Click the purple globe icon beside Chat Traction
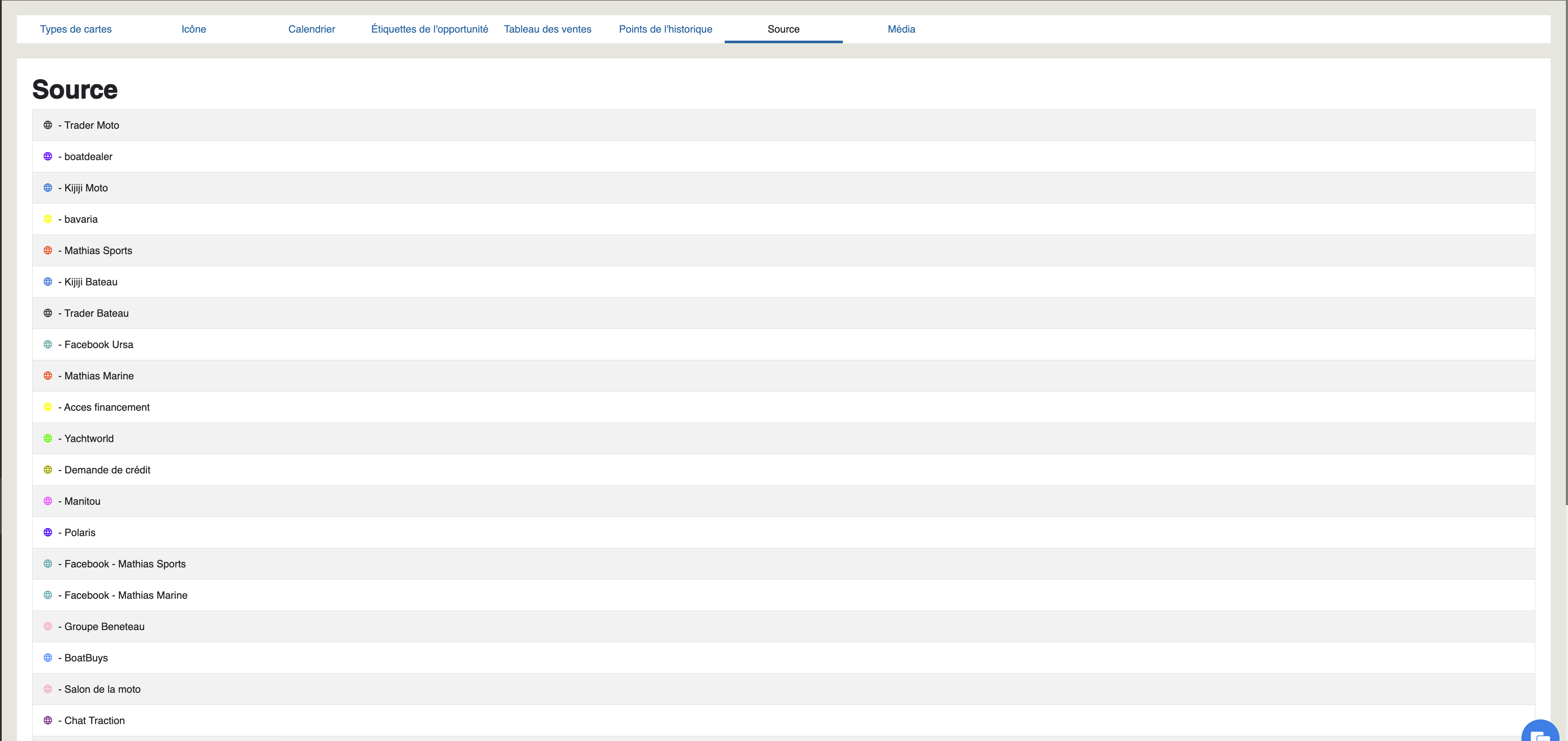This screenshot has width=1568, height=741. coord(47,720)
